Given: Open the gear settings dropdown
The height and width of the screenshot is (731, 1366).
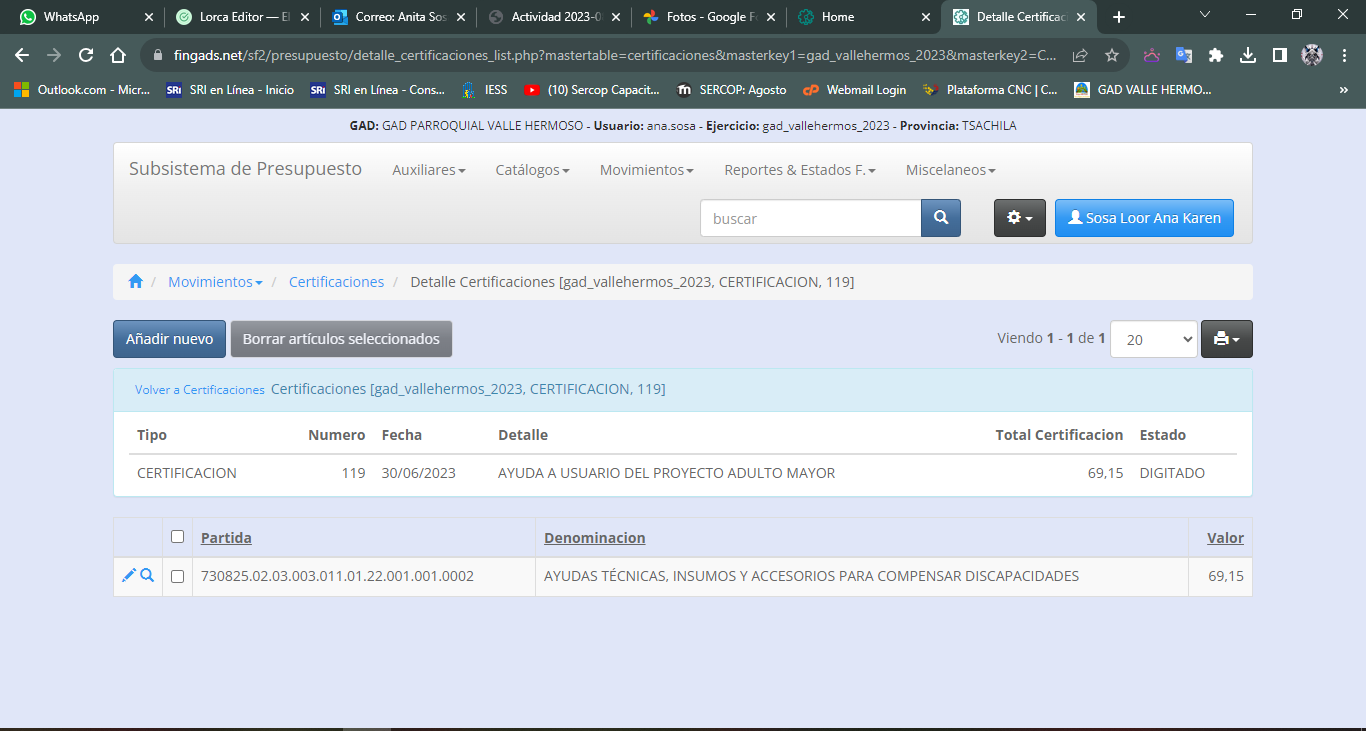Looking at the screenshot, I should point(1019,218).
